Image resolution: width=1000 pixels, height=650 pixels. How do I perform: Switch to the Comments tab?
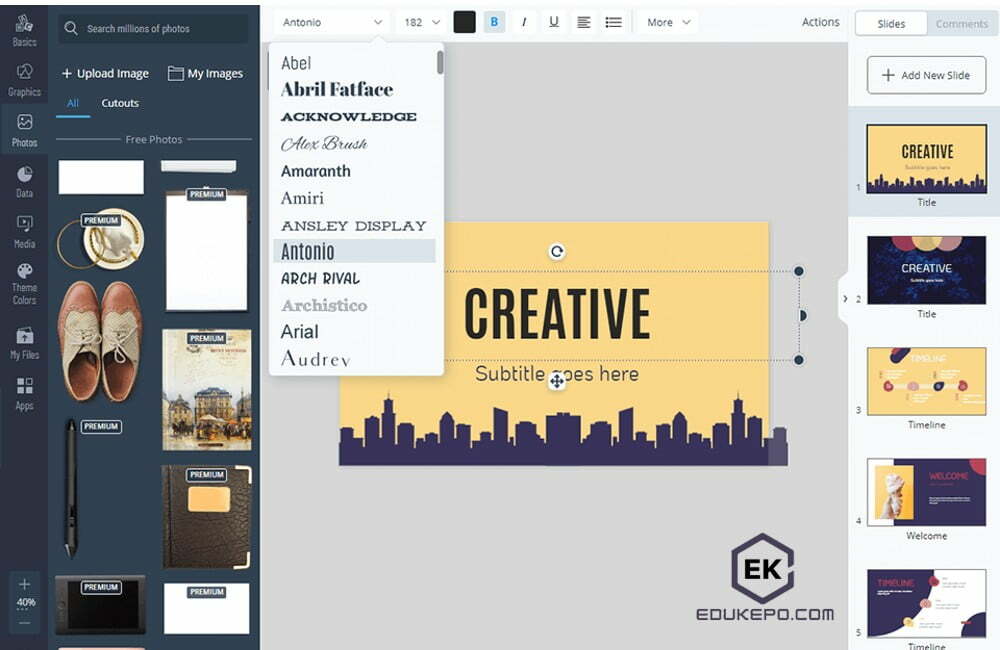click(x=961, y=24)
